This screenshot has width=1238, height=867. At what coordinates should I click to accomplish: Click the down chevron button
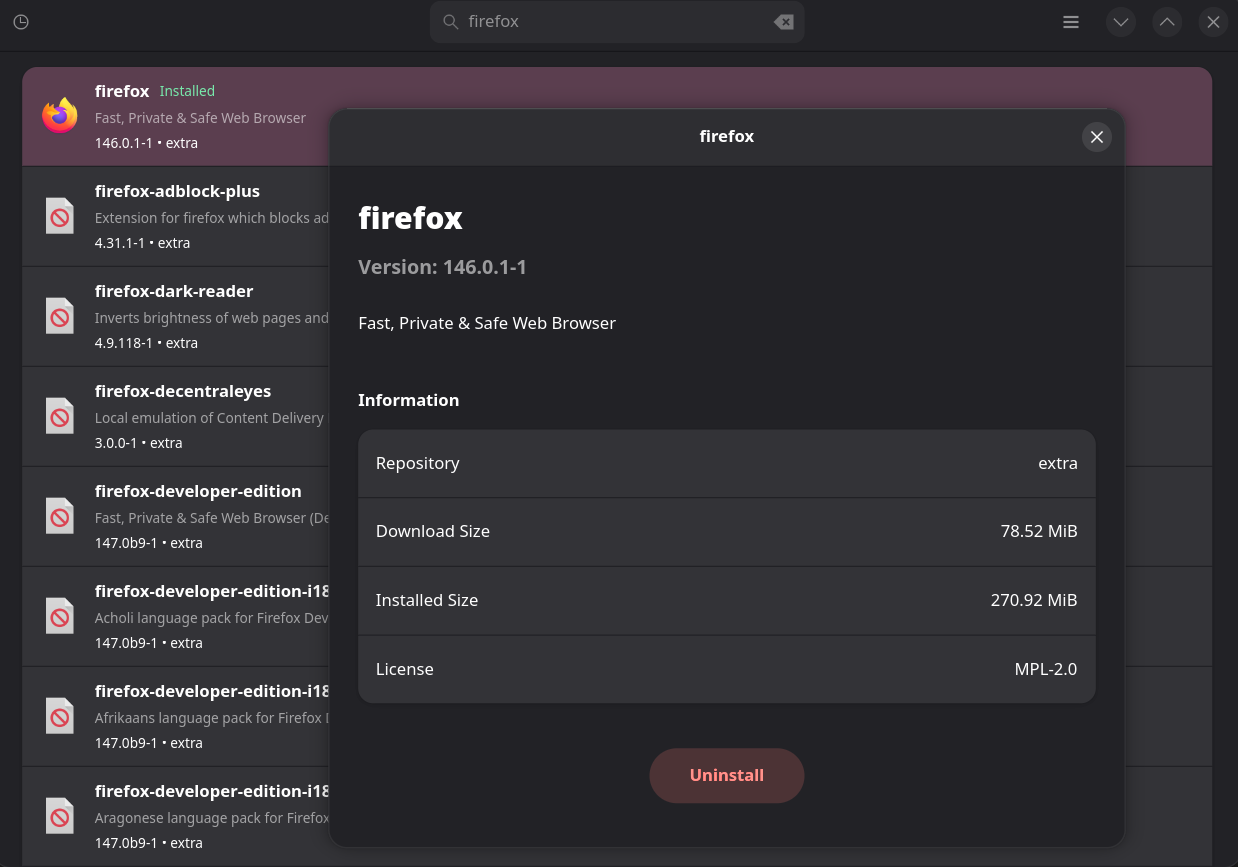1121,22
